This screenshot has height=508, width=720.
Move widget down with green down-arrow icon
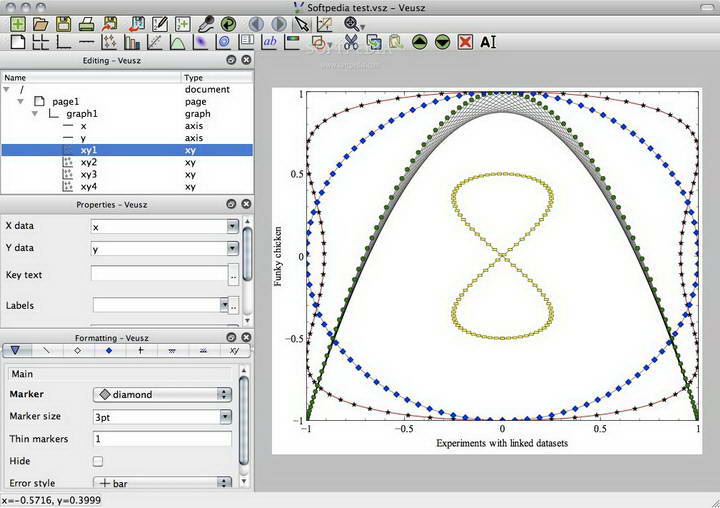click(x=442, y=42)
